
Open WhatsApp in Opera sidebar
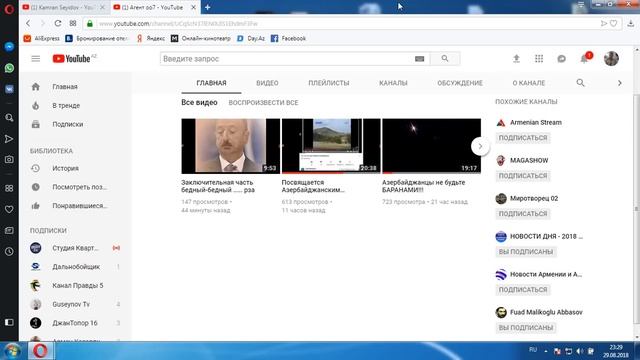[x=9, y=68]
